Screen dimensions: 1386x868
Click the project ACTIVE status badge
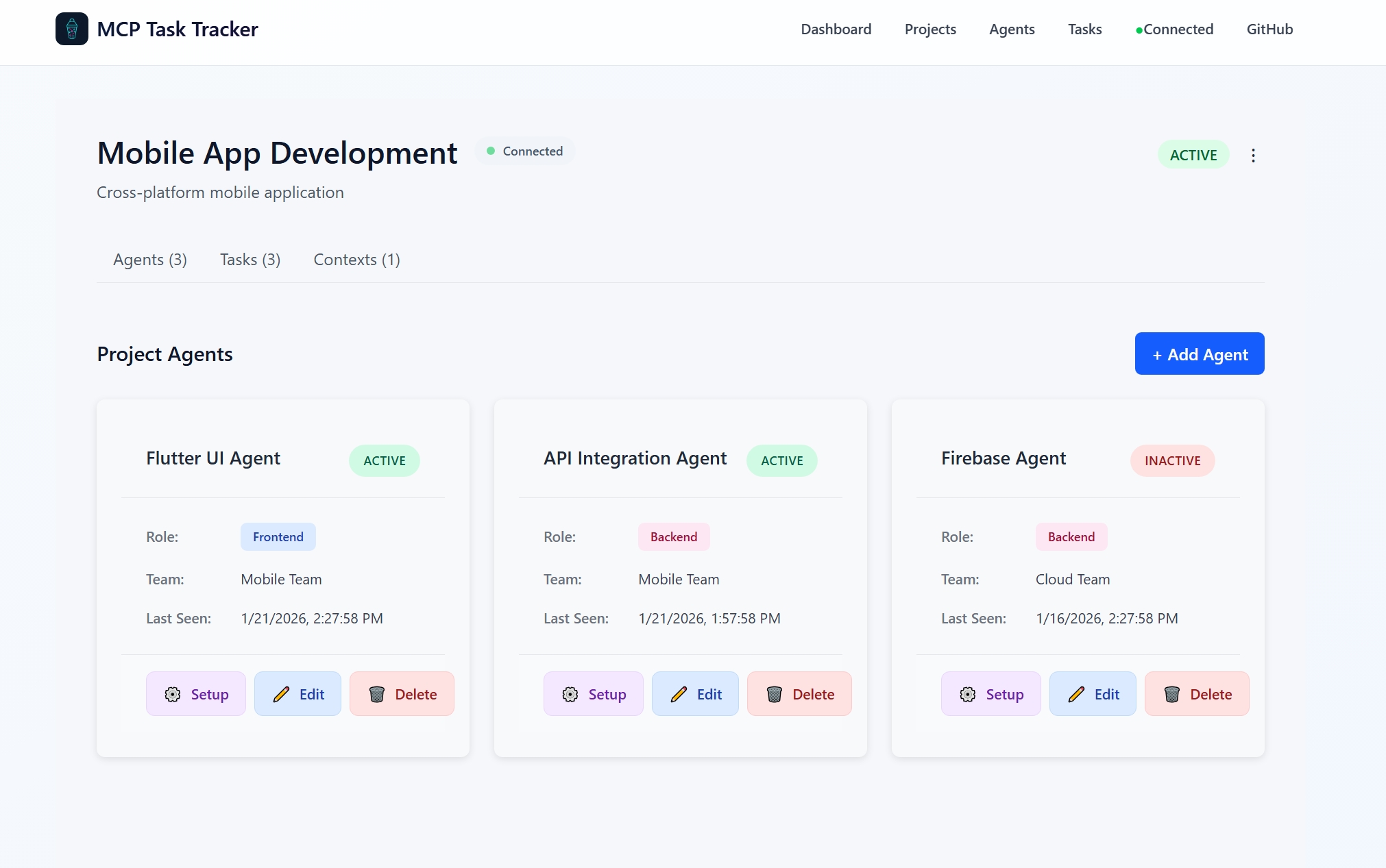[1193, 155]
